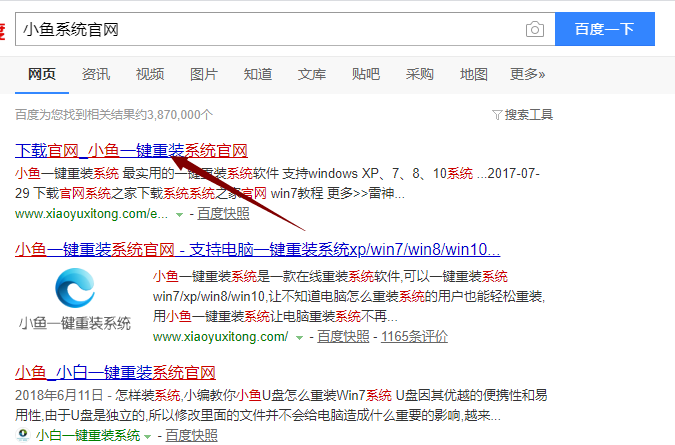
Task: Expand the dropdown arrow after 小白一键重装系统
Action: click(148, 436)
